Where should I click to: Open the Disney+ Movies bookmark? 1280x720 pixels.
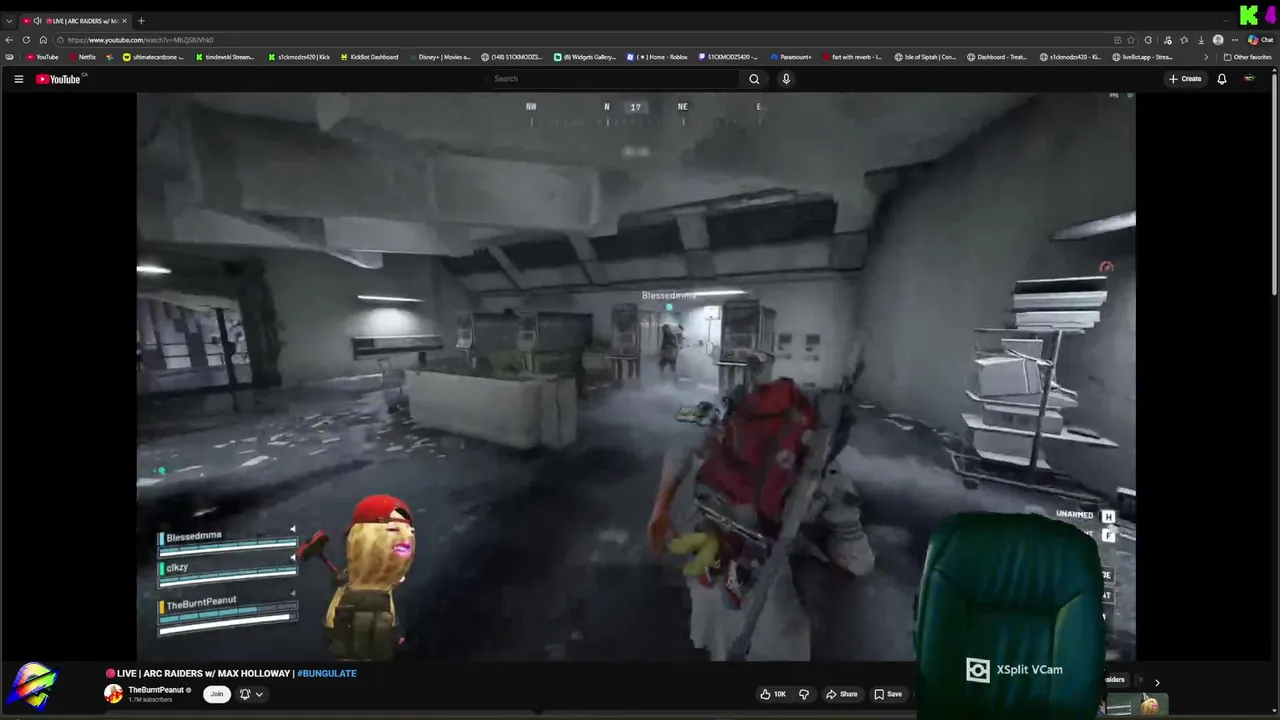pos(441,57)
